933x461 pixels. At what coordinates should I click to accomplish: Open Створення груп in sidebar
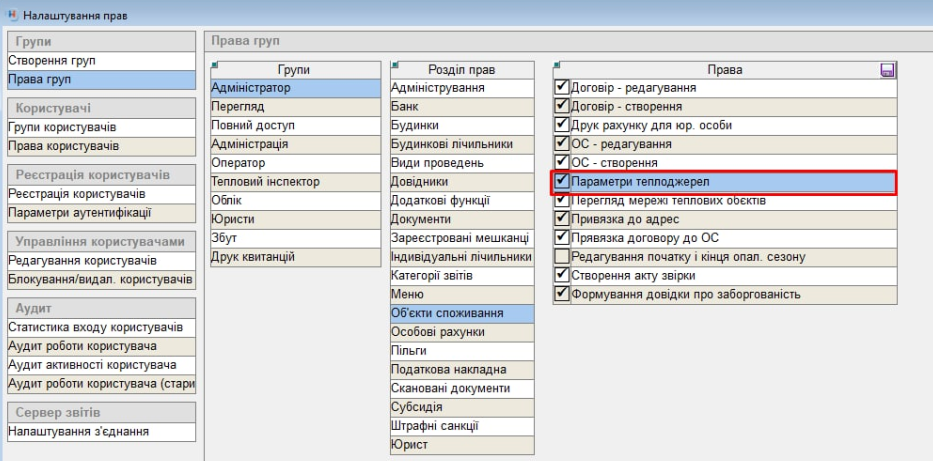[x=52, y=61]
